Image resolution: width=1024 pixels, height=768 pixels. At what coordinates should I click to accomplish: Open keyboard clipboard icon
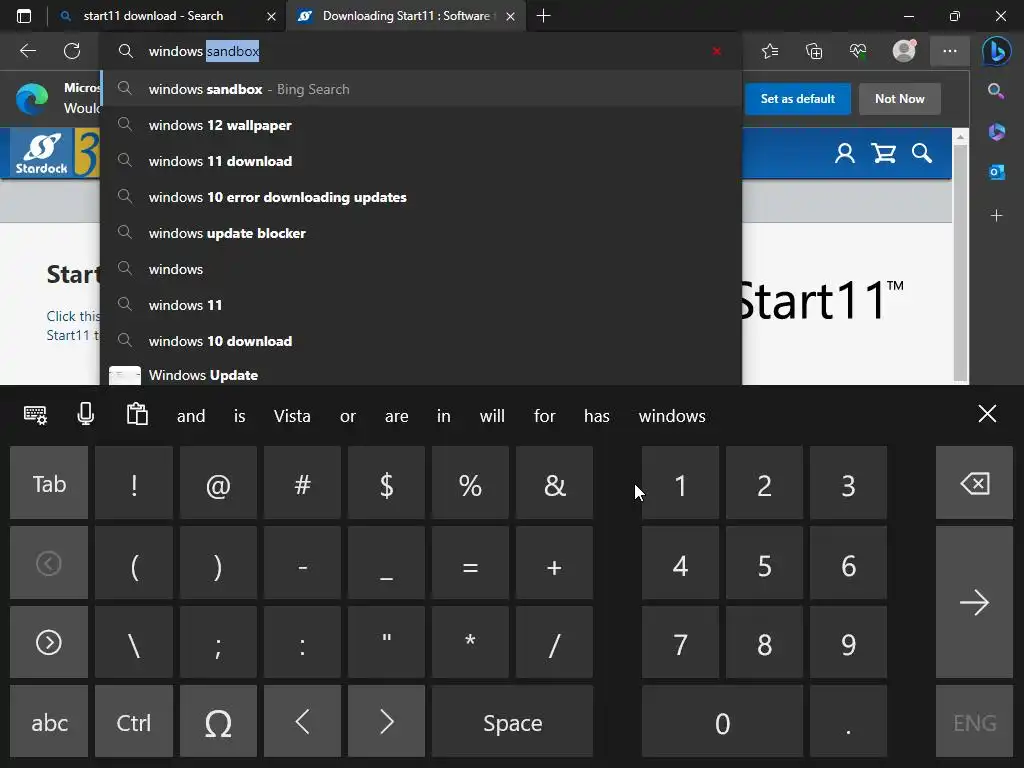(x=137, y=414)
